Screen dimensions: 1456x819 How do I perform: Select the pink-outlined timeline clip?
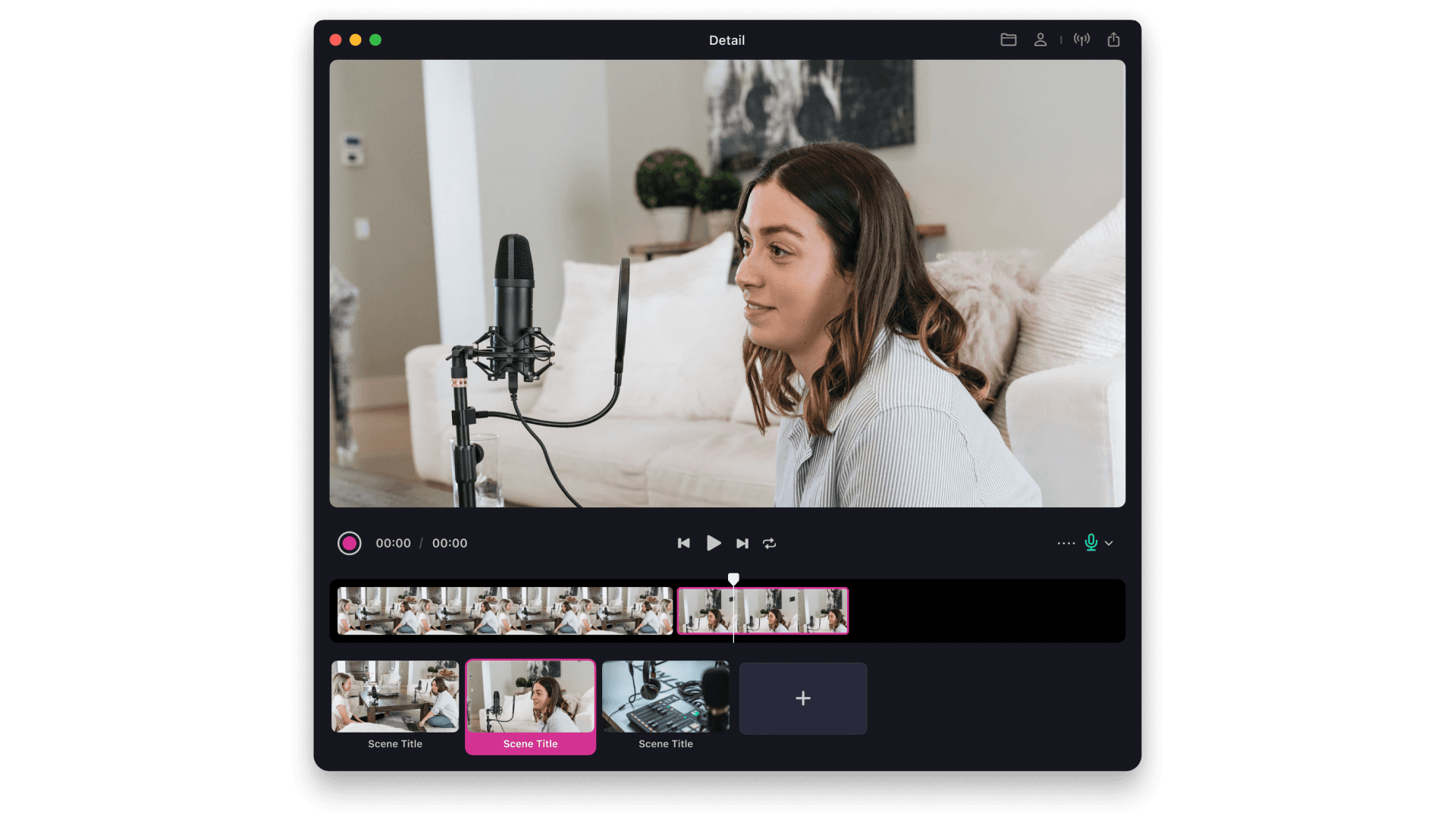pyautogui.click(x=789, y=610)
